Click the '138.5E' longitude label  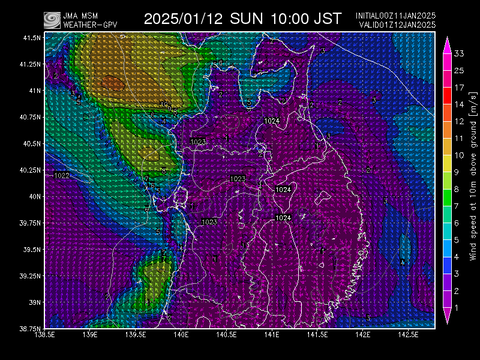tap(45, 334)
